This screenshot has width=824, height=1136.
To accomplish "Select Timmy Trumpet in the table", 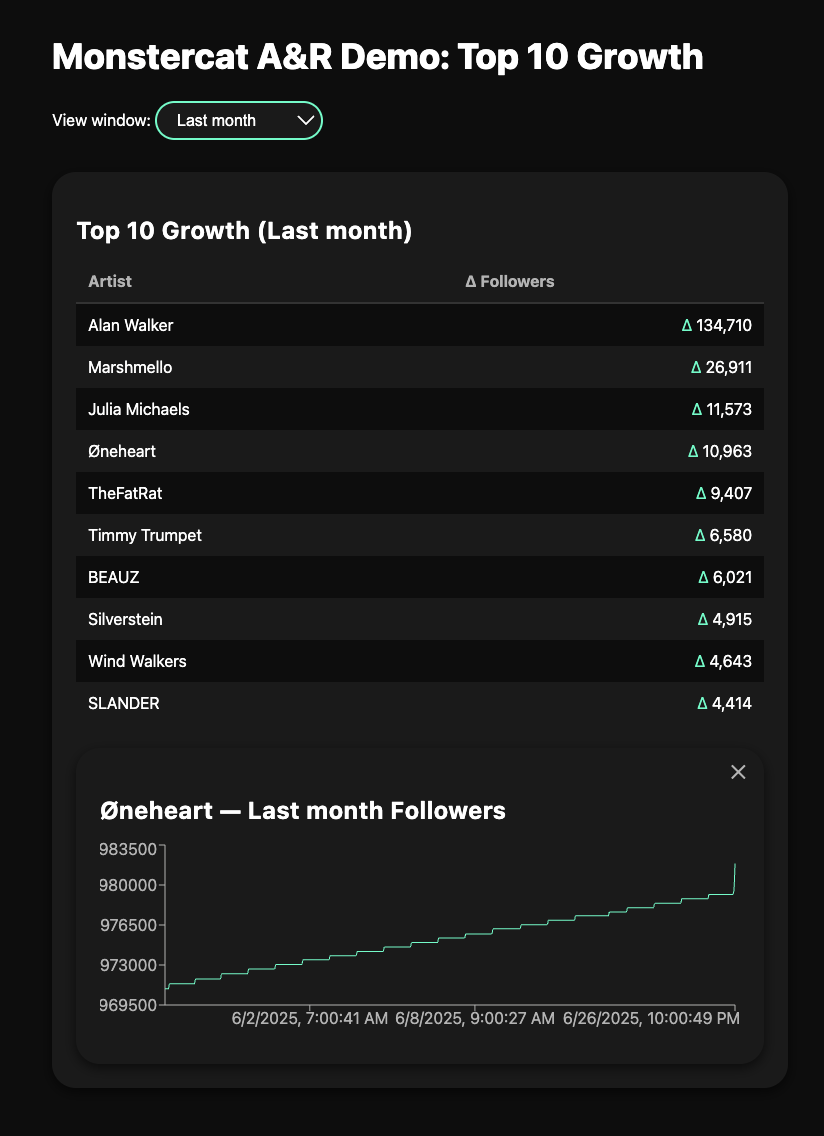I will pos(420,535).
